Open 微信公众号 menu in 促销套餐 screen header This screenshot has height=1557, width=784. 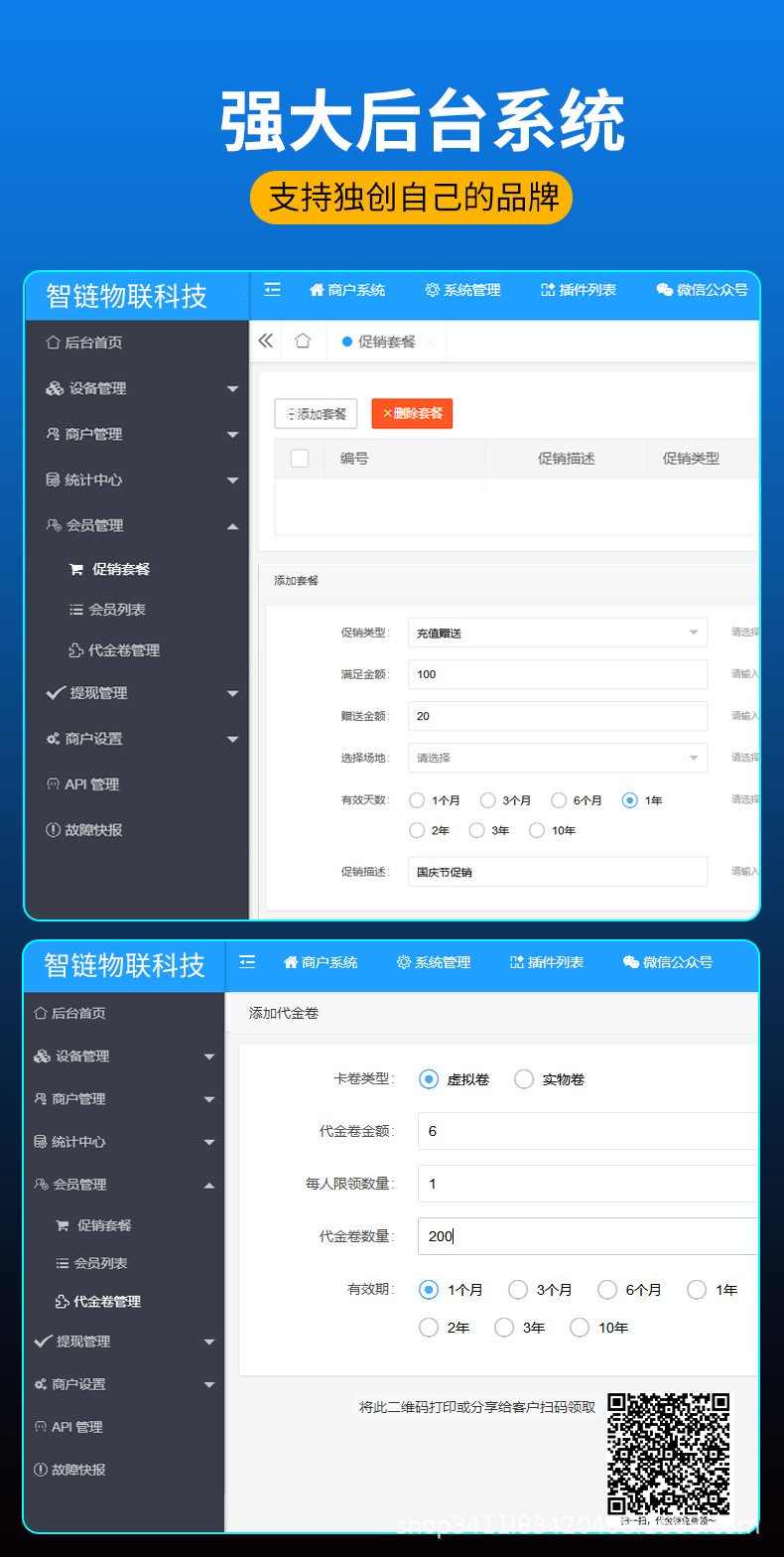(703, 290)
